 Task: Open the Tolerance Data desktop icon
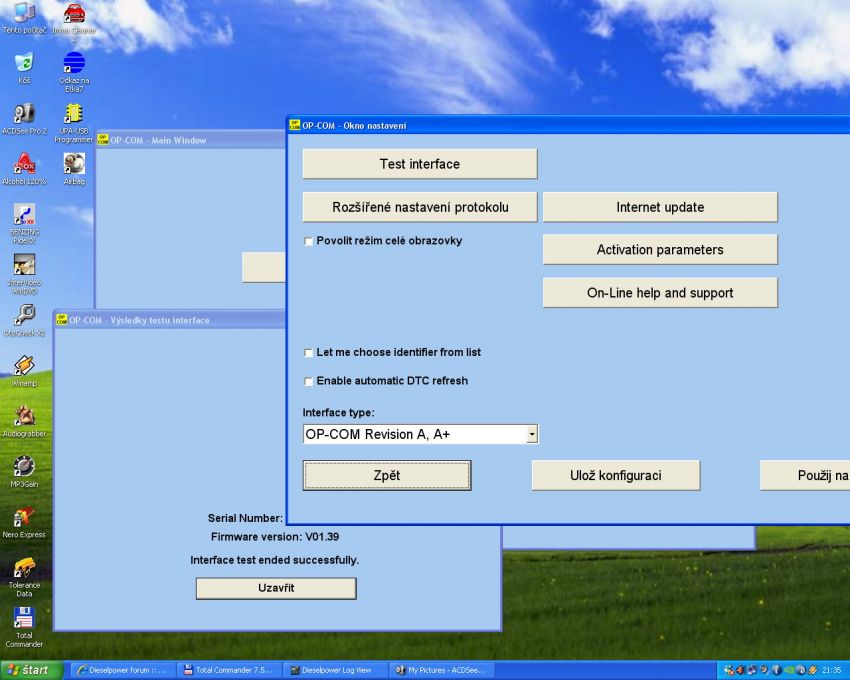pyautogui.click(x=24, y=577)
